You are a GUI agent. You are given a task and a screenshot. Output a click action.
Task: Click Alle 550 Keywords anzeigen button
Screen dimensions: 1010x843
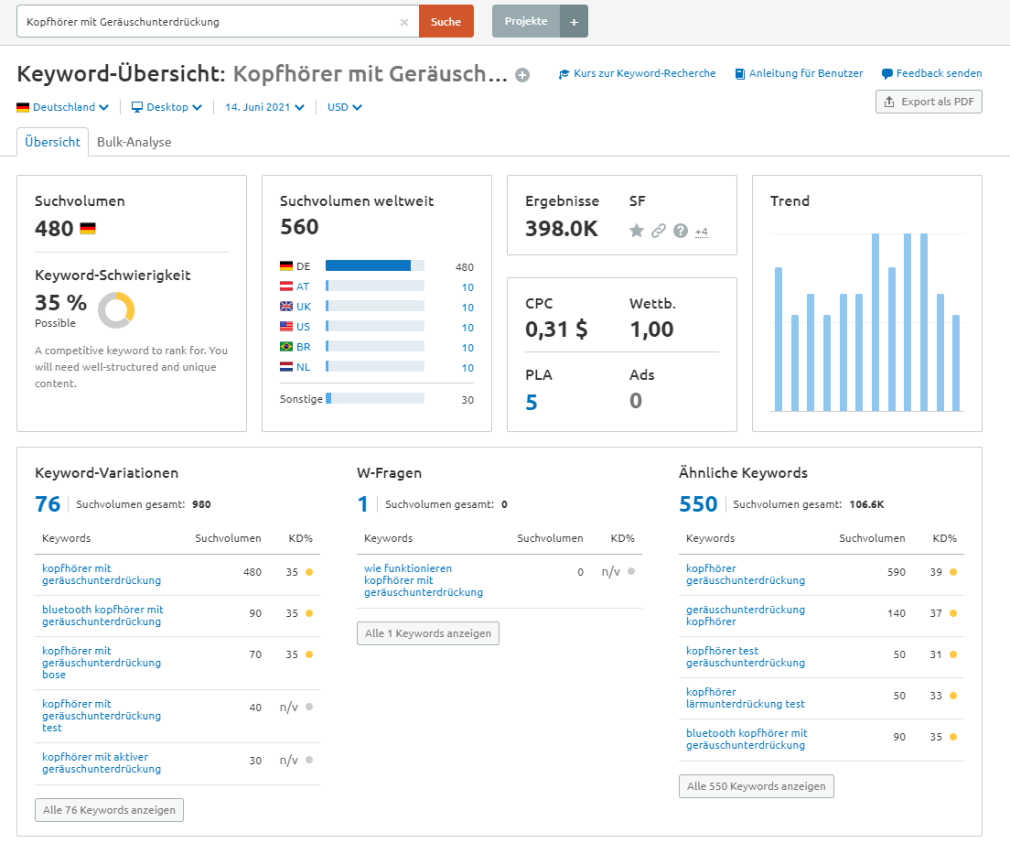[756, 786]
